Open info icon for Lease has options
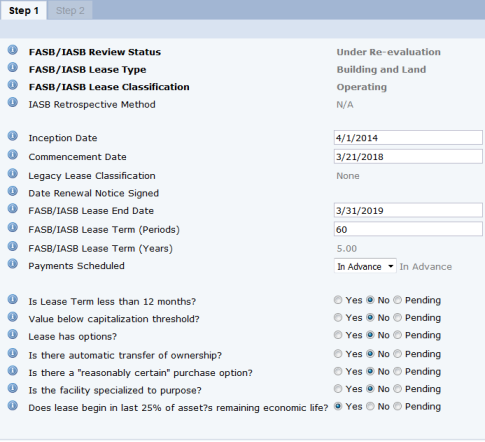485x442 pixels. click(13, 334)
